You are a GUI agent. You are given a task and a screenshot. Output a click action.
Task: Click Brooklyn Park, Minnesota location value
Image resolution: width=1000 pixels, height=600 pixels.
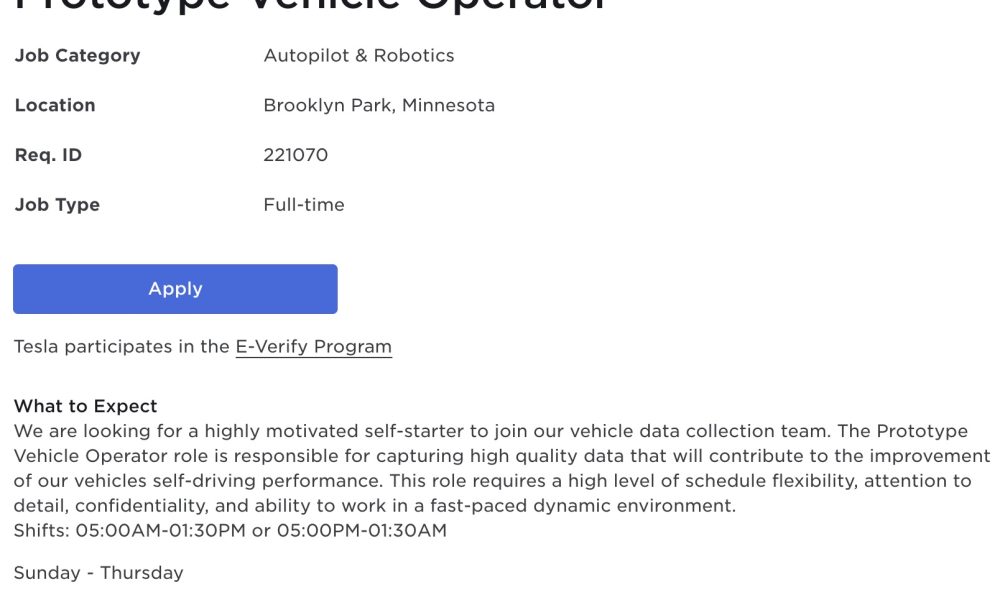(x=379, y=106)
